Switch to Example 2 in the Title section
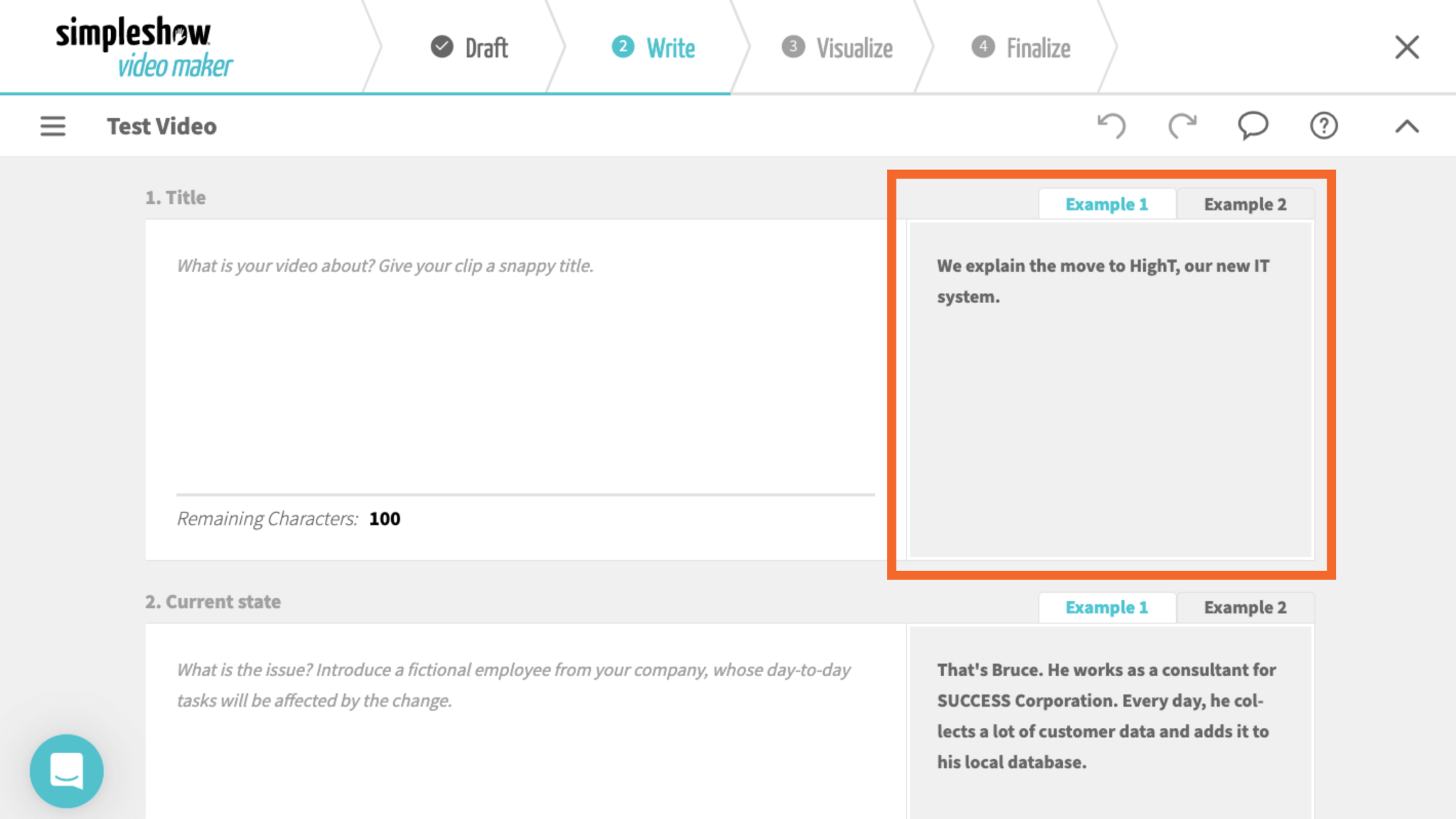 [1244, 204]
